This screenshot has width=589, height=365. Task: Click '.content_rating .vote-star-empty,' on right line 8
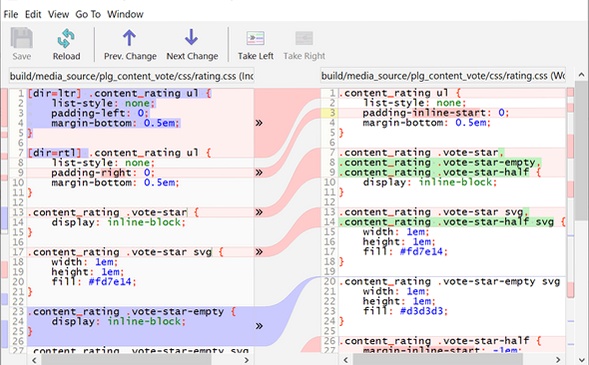[x=440, y=163]
